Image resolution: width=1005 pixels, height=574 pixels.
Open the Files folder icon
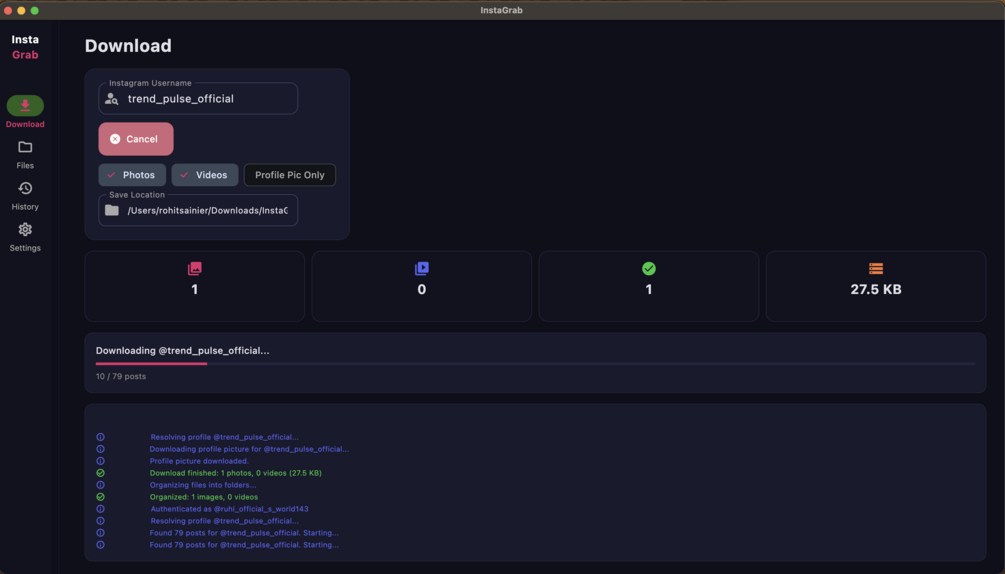[x=25, y=147]
